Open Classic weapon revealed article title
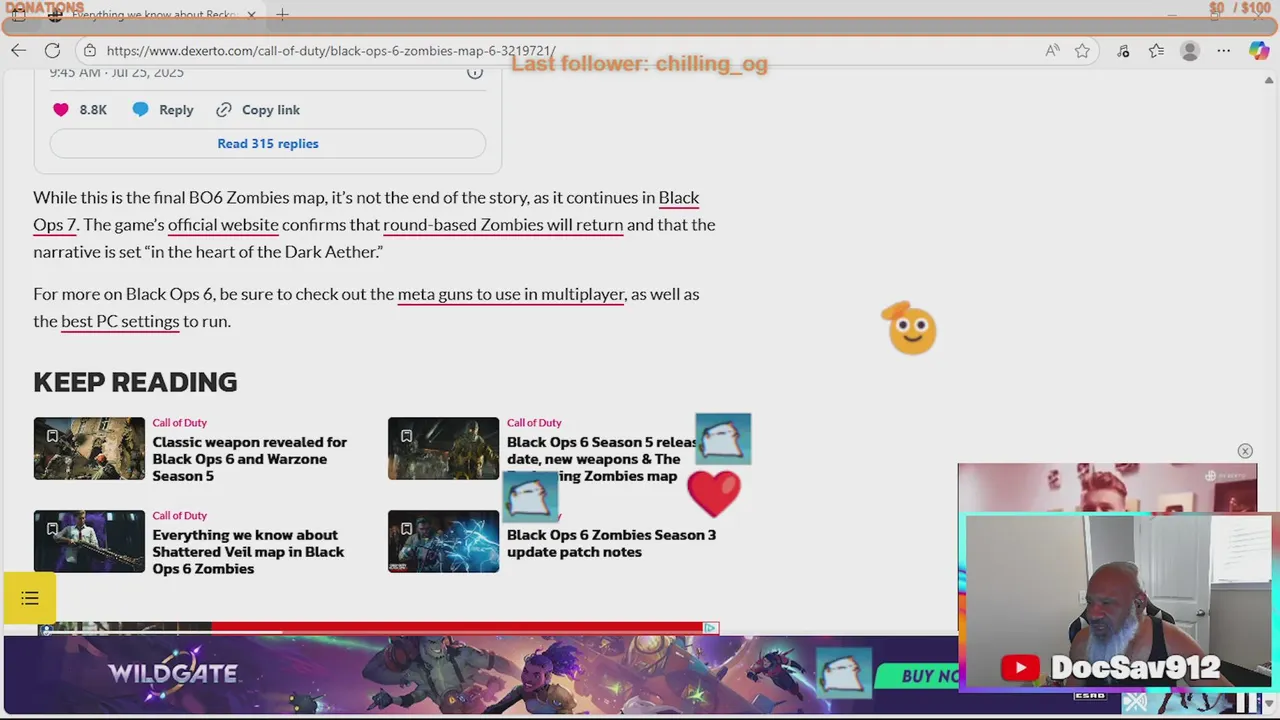Screen dimensions: 1280x720 point(249,459)
